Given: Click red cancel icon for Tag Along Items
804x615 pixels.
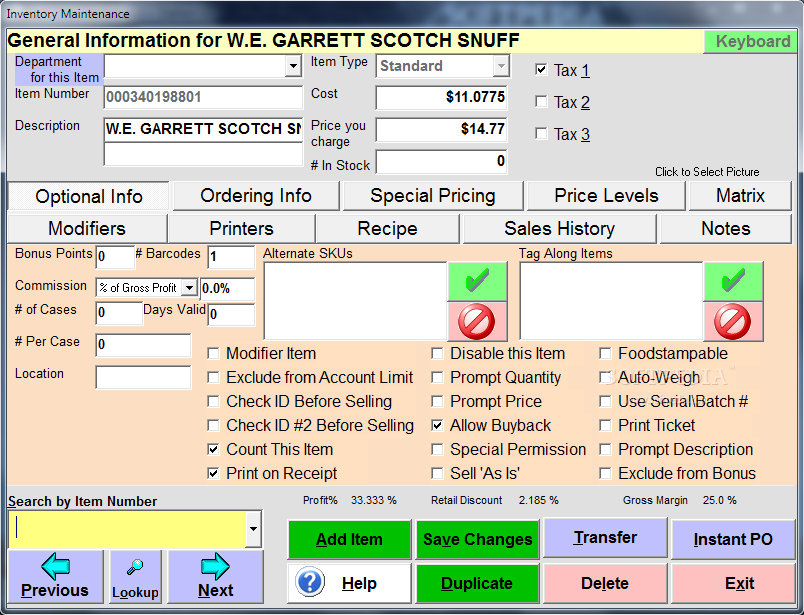Looking at the screenshot, I should coord(733,322).
